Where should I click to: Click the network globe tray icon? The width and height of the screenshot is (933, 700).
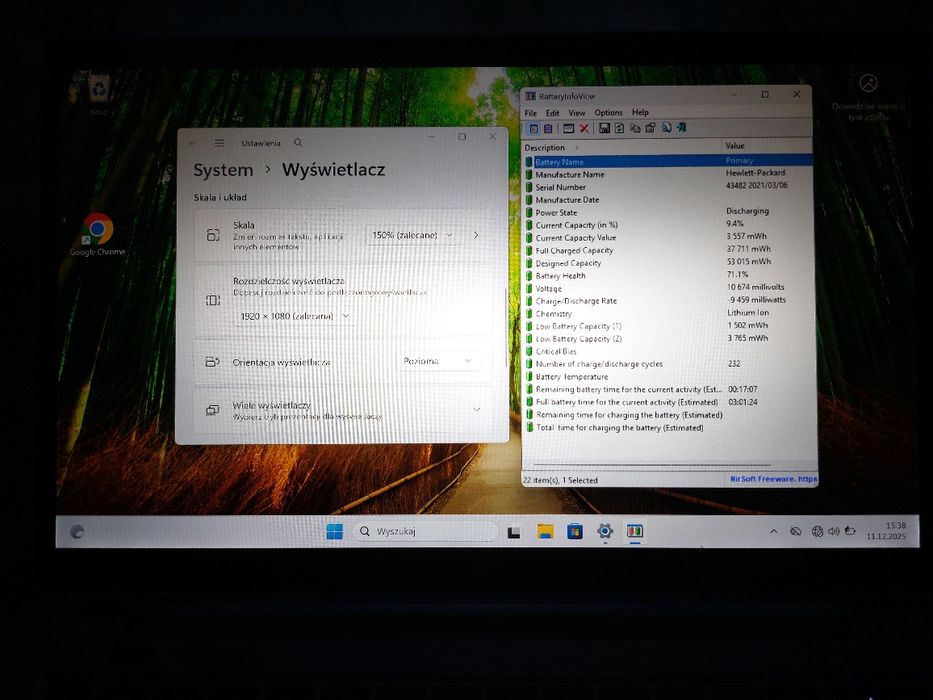(818, 532)
